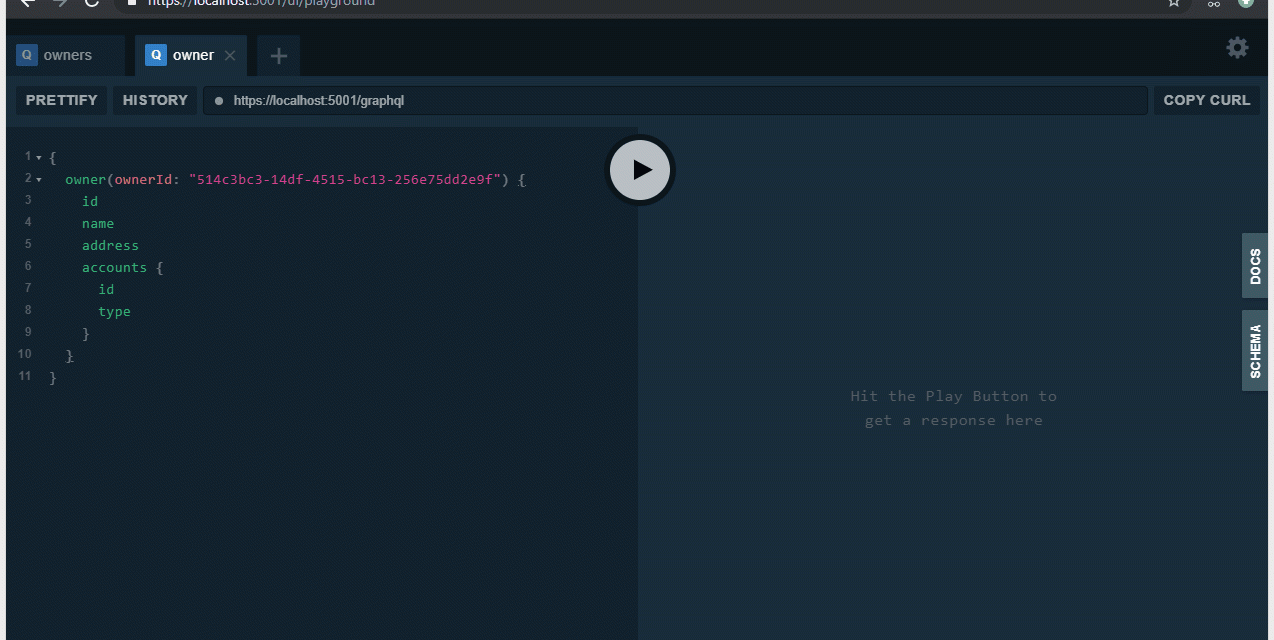1274x640 pixels.
Task: Expand the DOCS side panel
Action: click(1254, 266)
